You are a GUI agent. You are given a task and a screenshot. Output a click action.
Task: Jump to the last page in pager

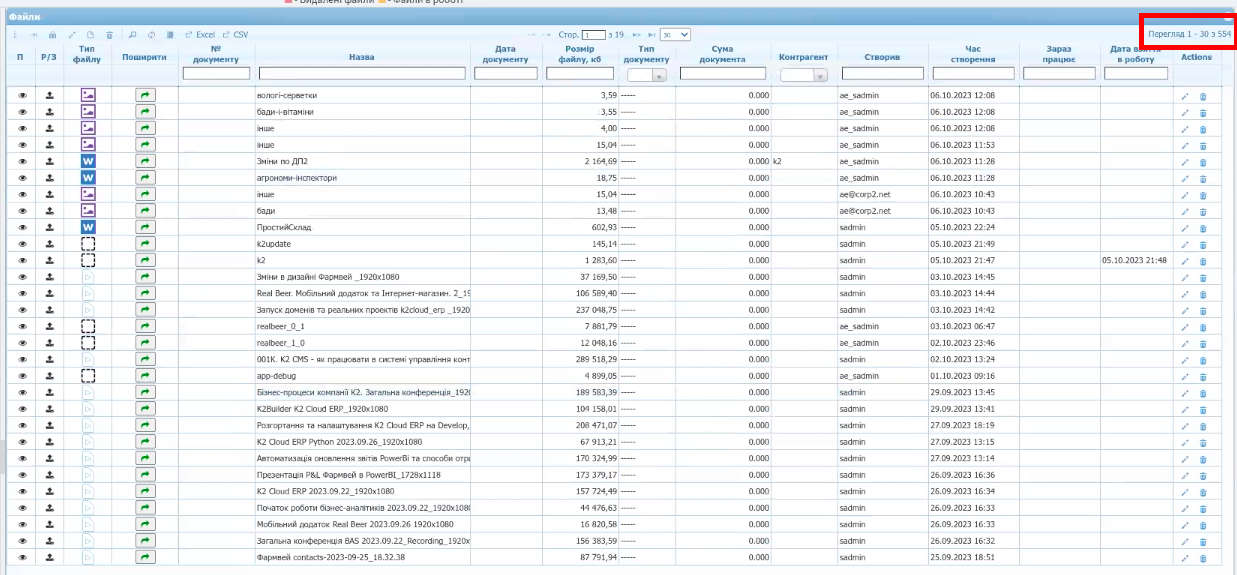(652, 35)
